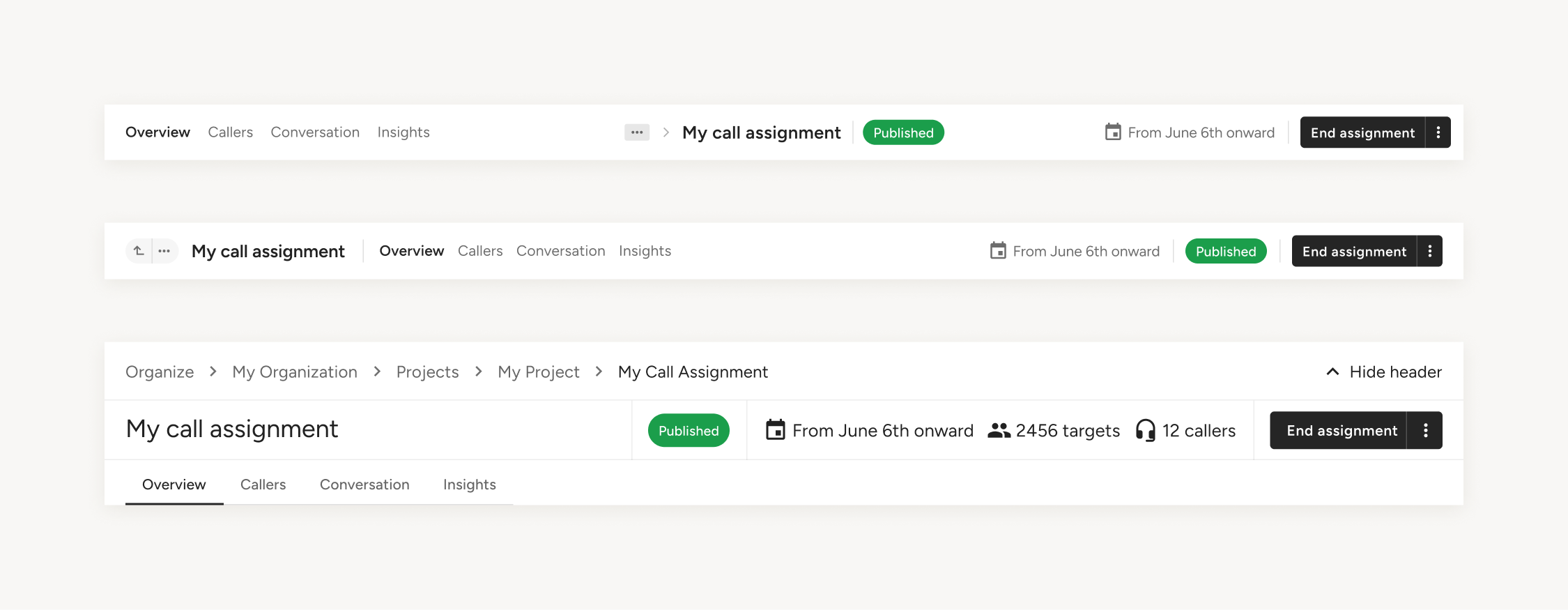Open Insights tab in top header
Viewport: 1568px width, 610px height.
403,132
